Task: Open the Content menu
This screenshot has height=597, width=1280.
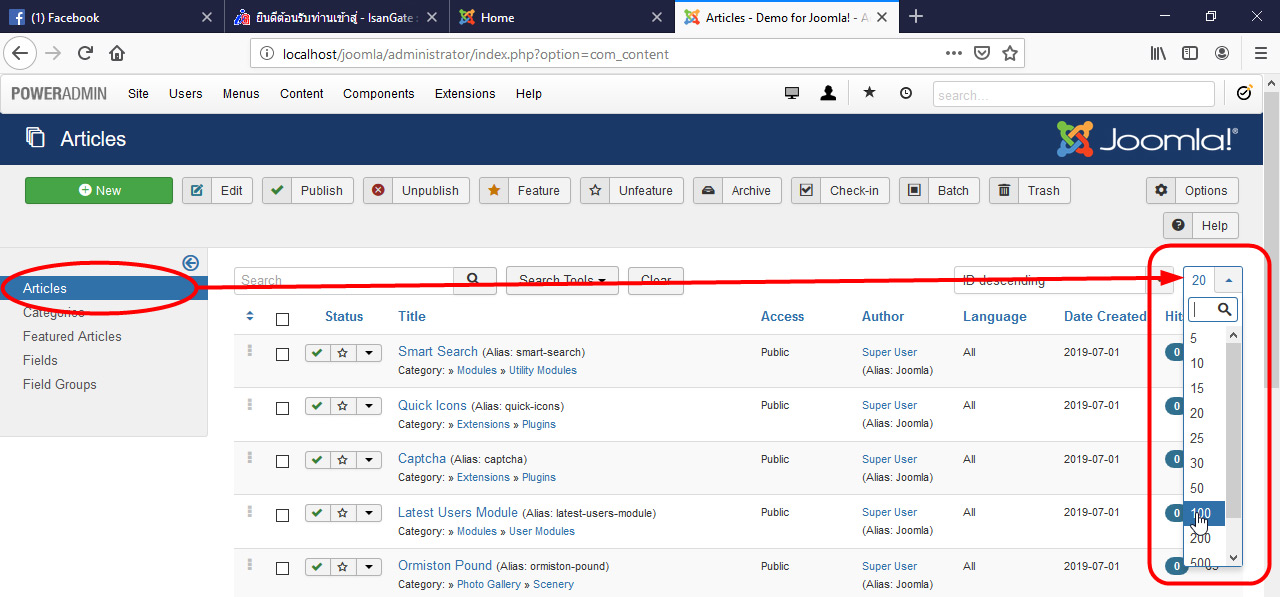Action: pos(301,93)
